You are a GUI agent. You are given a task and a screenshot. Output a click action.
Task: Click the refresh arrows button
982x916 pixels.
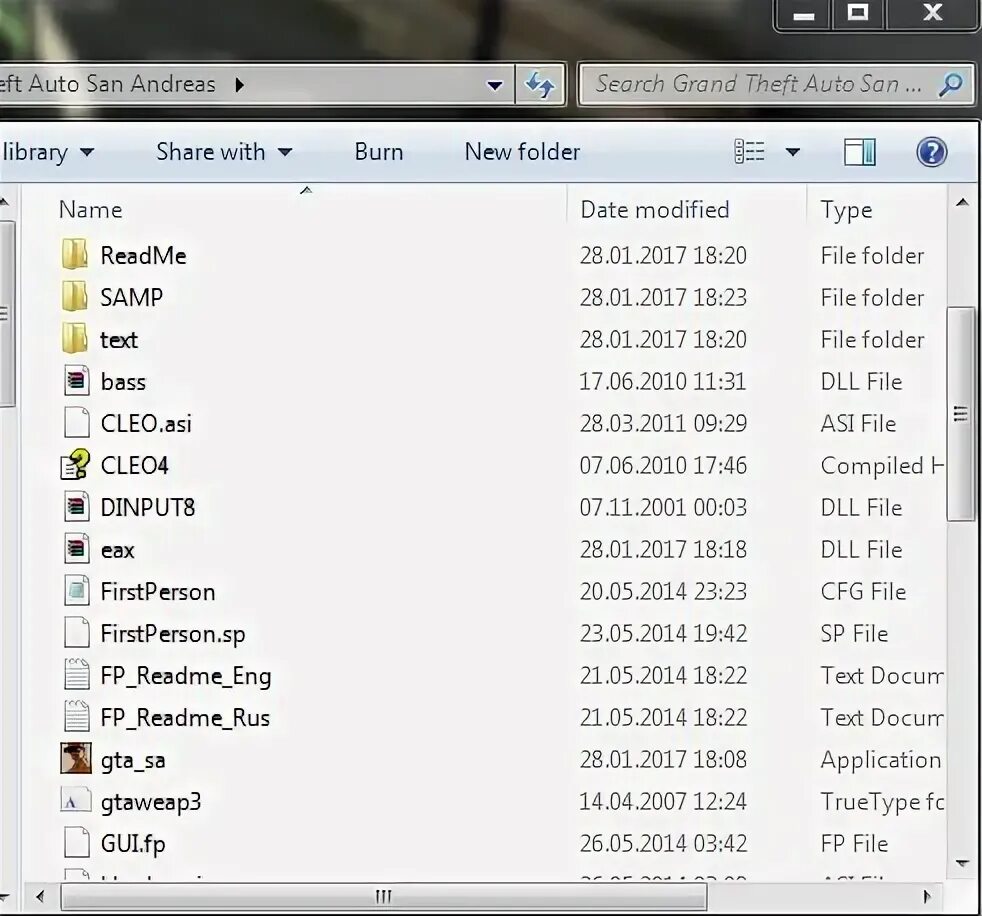[539, 84]
